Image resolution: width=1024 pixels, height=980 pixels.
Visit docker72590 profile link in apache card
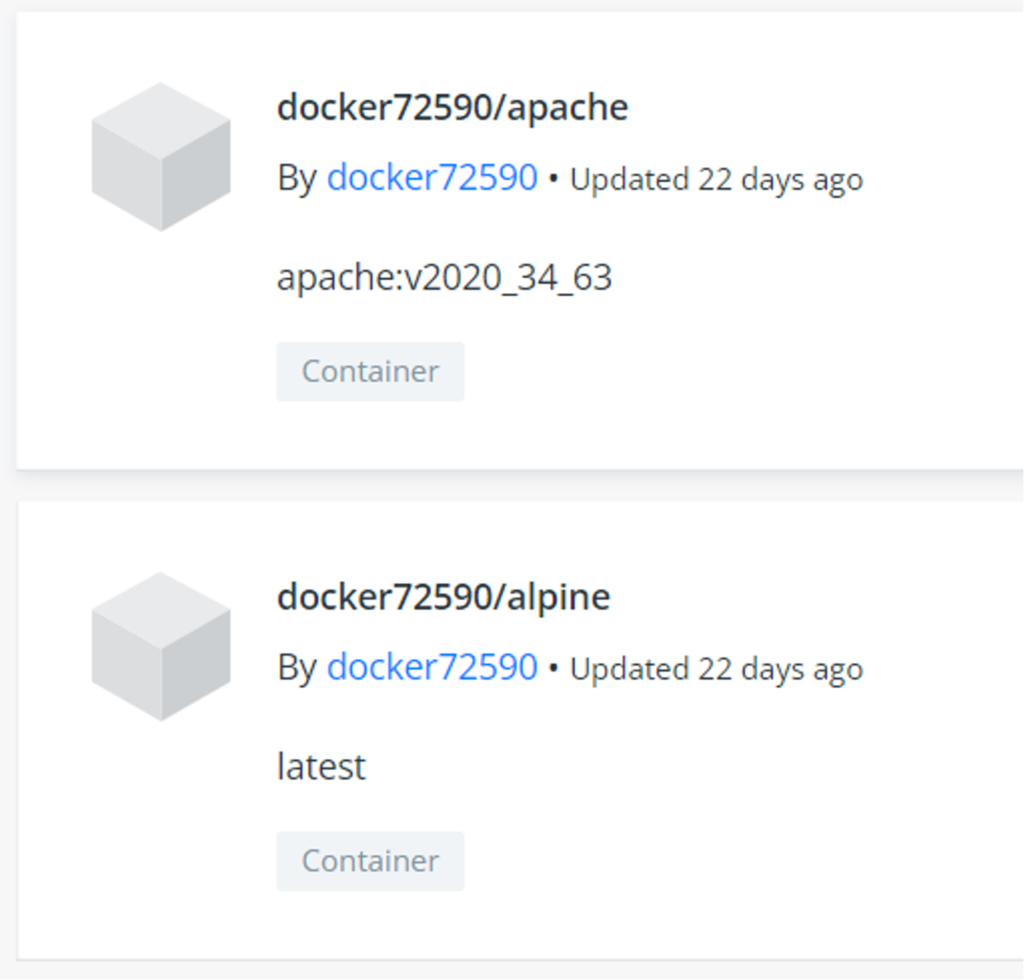coord(432,177)
